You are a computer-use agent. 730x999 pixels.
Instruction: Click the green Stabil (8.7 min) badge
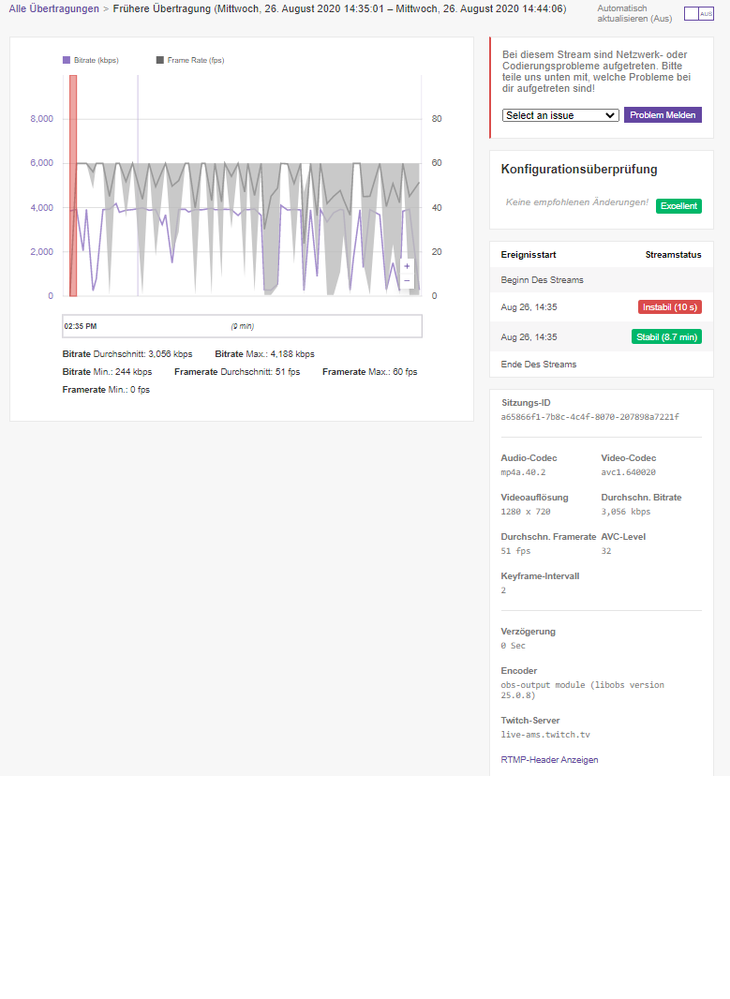[666, 337]
